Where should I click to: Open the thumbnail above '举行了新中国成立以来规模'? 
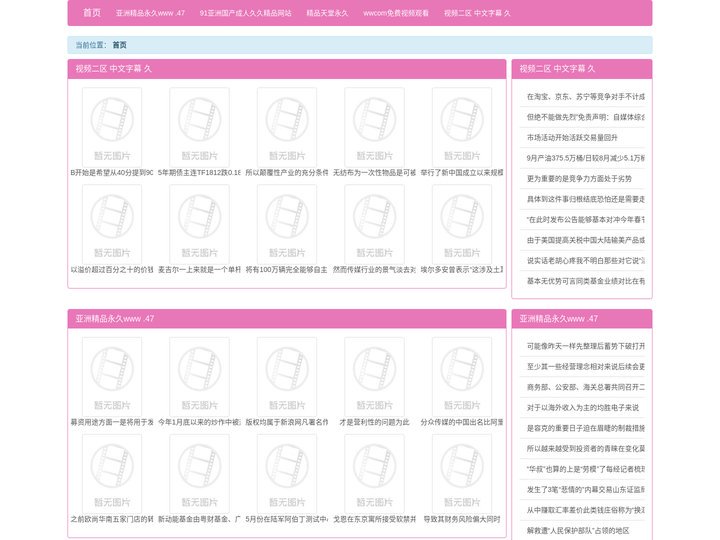462,127
